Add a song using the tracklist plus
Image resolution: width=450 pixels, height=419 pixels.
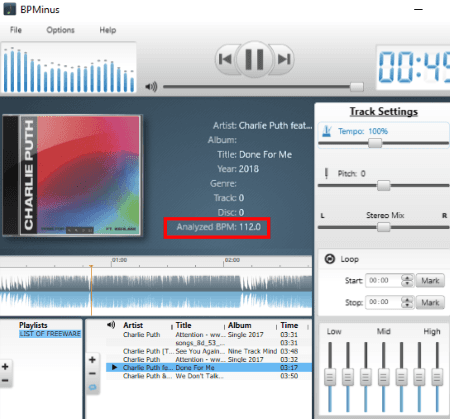(x=92, y=360)
